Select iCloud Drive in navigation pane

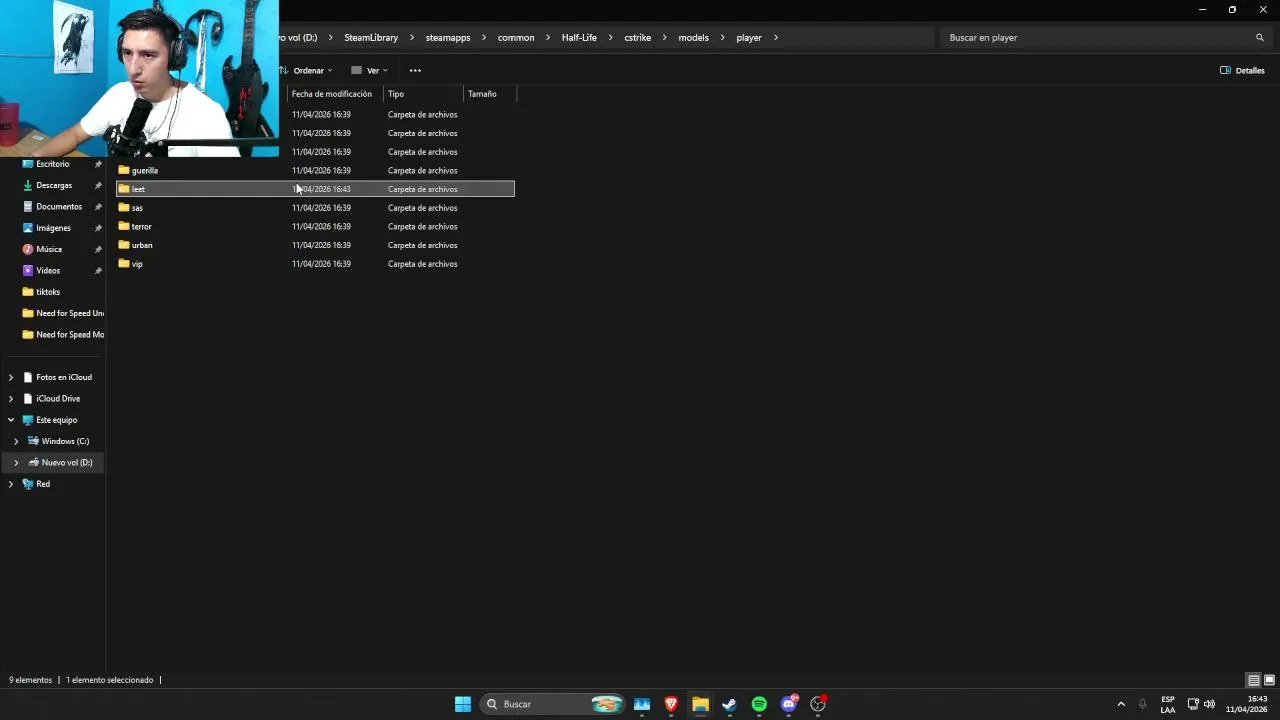(x=58, y=398)
